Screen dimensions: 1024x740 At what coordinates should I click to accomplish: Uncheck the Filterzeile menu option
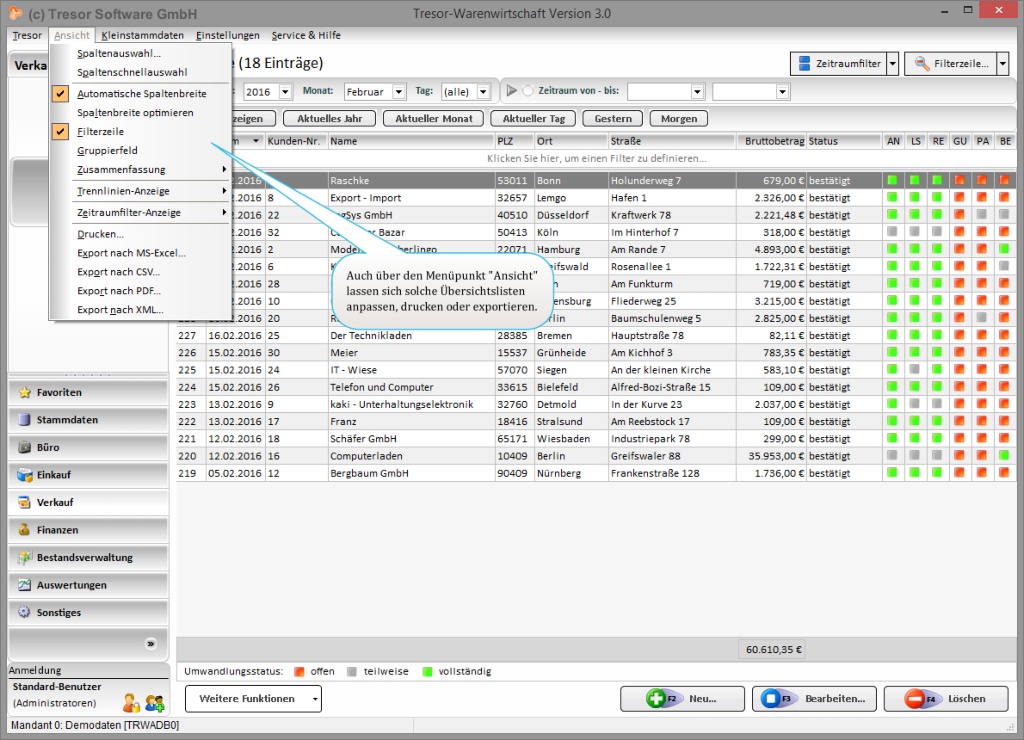click(x=100, y=131)
